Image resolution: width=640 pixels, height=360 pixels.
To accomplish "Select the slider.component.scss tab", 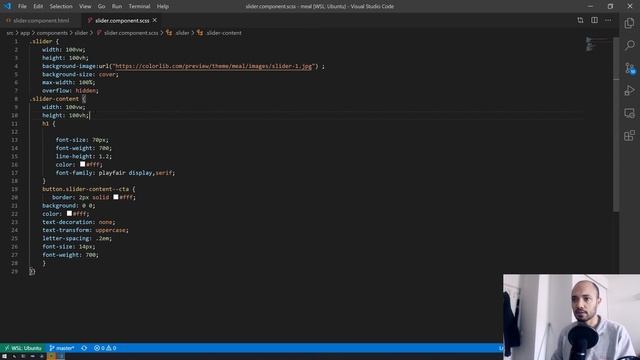I will [122, 20].
